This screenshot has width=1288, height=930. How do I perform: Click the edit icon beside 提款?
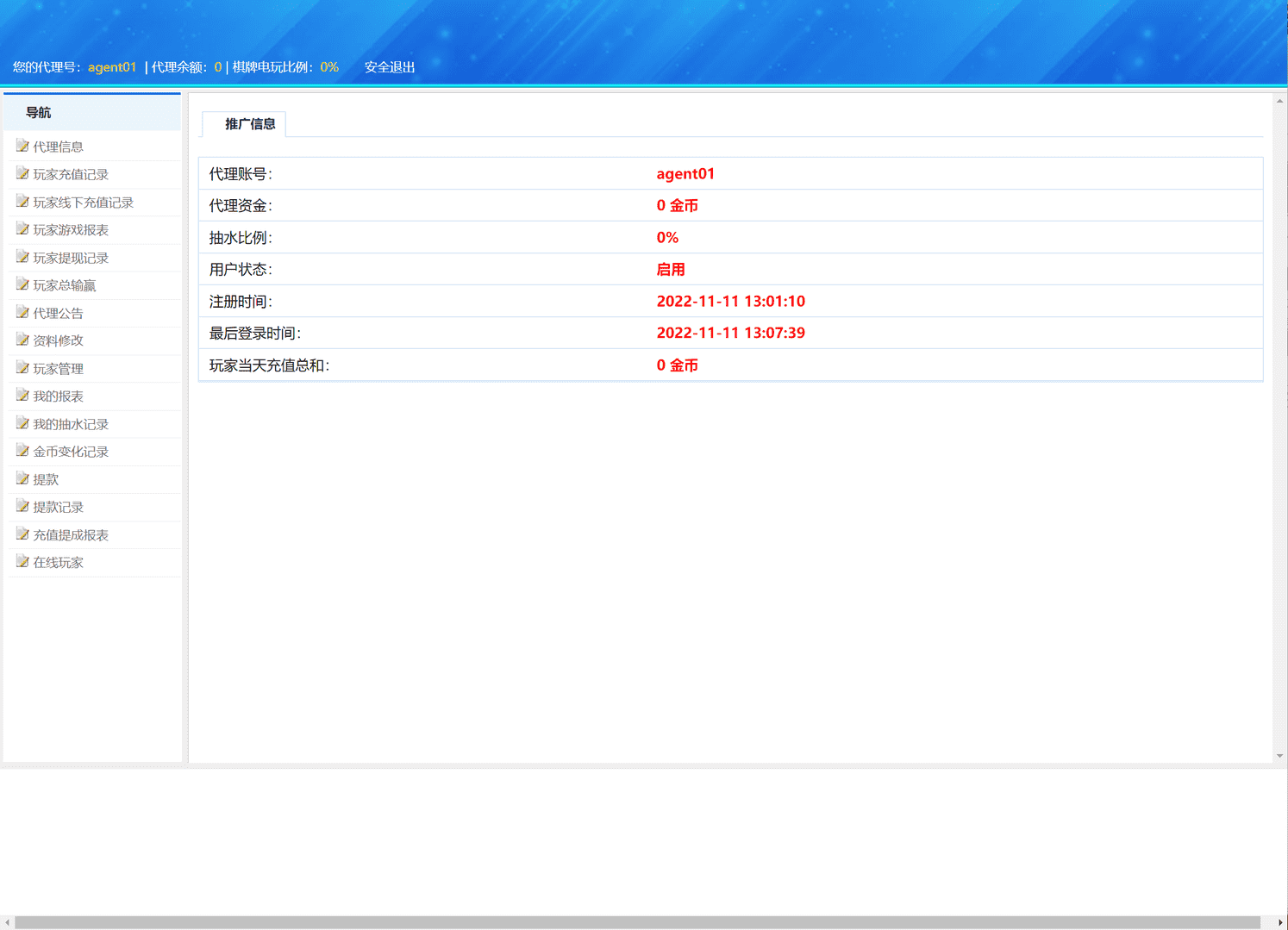(x=22, y=478)
